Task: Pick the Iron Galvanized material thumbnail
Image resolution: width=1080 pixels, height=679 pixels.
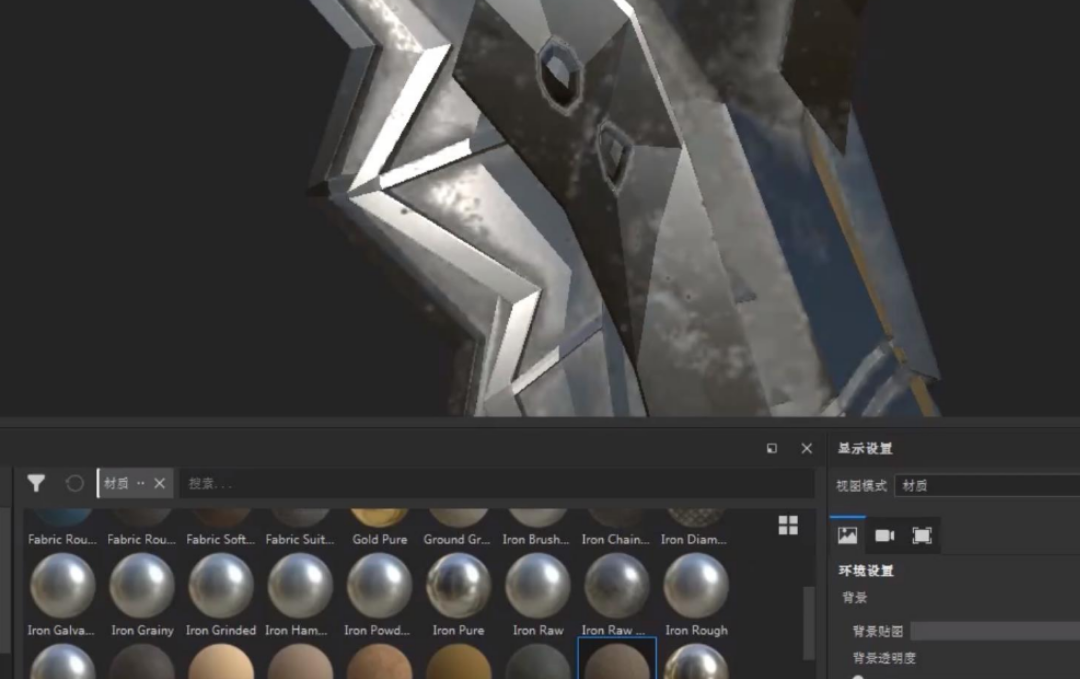Action: tap(62, 587)
